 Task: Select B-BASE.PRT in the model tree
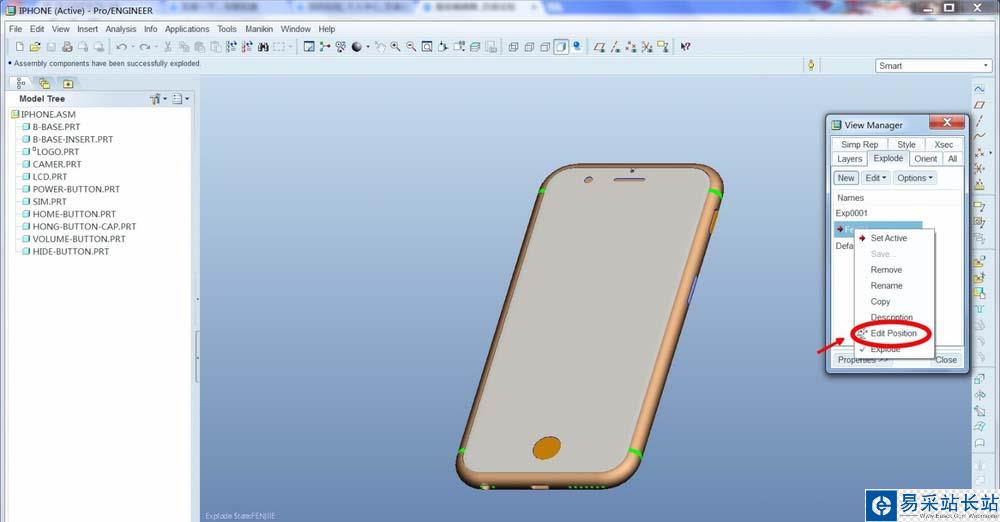coord(51,126)
